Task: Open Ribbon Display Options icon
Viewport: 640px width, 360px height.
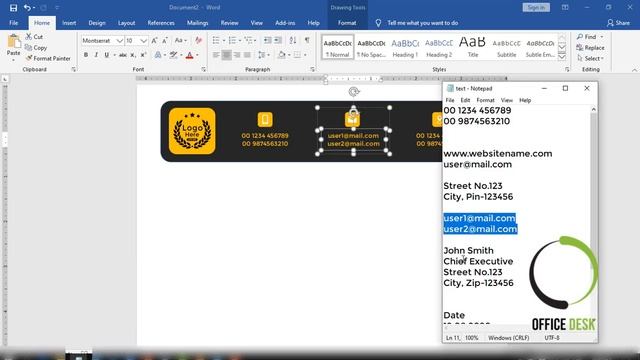Action: tap(565, 7)
